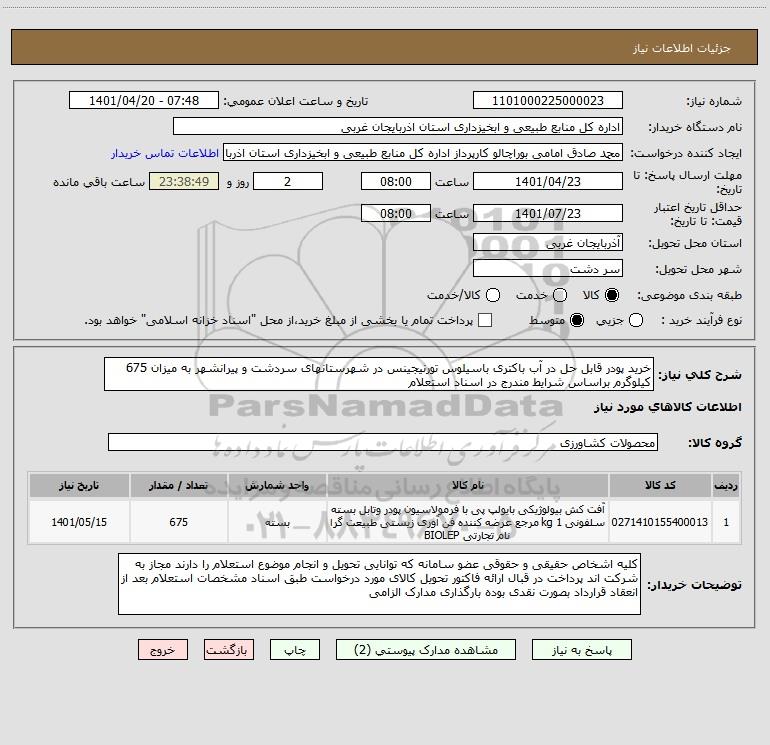The width and height of the screenshot is (770, 745).
Task: Click the quantity cell 675
Action: pos(178,522)
